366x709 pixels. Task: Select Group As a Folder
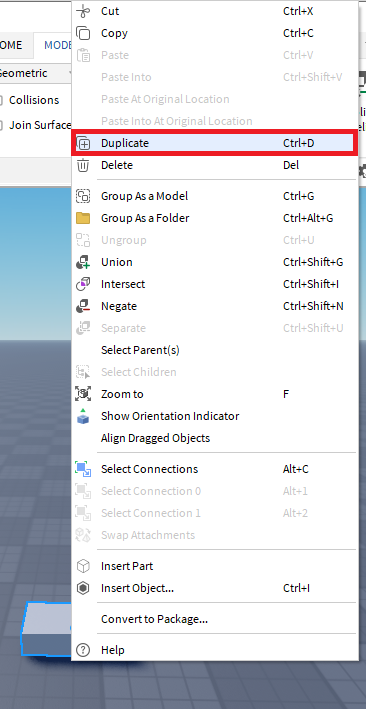pos(215,218)
